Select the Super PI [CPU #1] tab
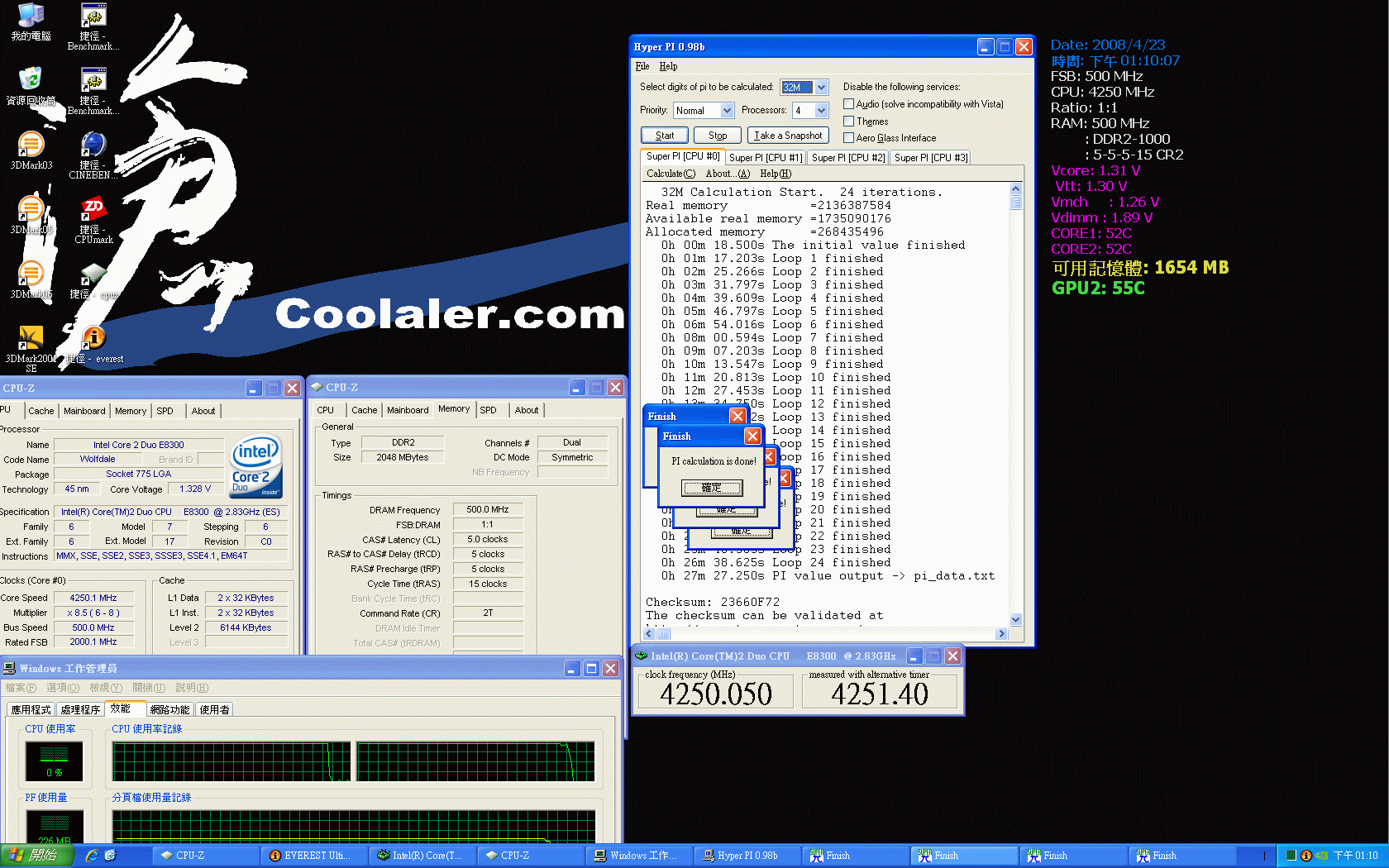This screenshot has width=1389, height=868. tap(766, 158)
